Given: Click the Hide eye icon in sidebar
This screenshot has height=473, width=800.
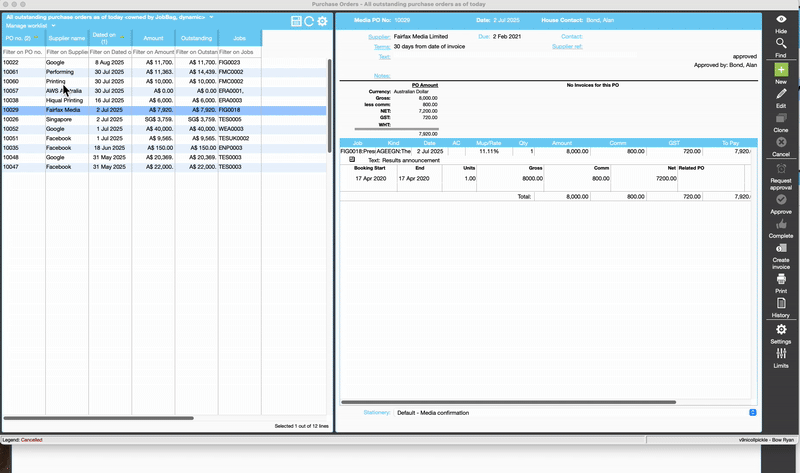Looking at the screenshot, I should [781, 19].
